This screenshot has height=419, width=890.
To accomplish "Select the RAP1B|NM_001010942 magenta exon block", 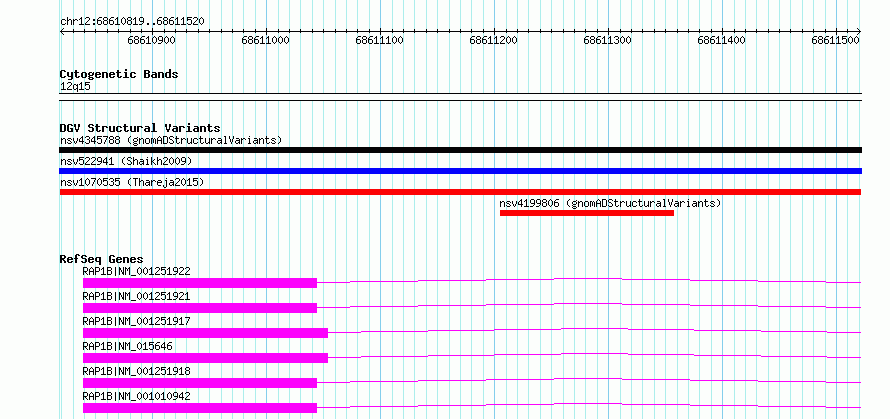I will tap(200, 408).
